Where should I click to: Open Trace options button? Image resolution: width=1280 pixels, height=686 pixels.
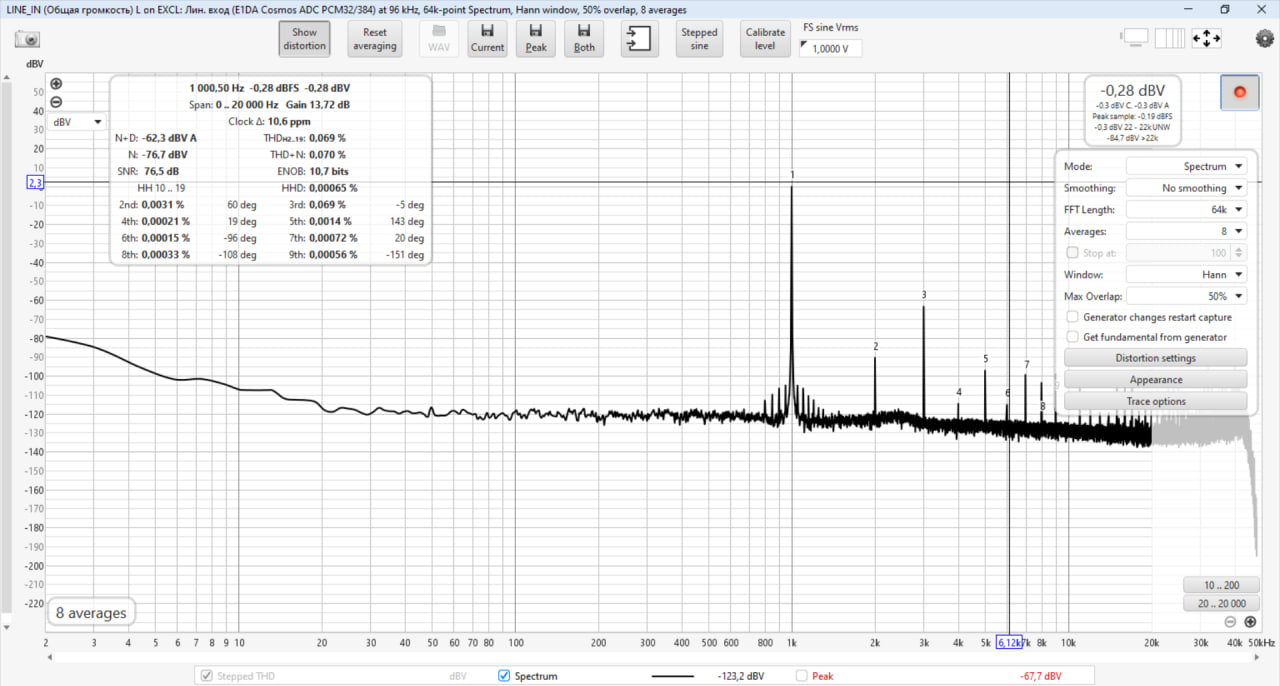point(1155,401)
